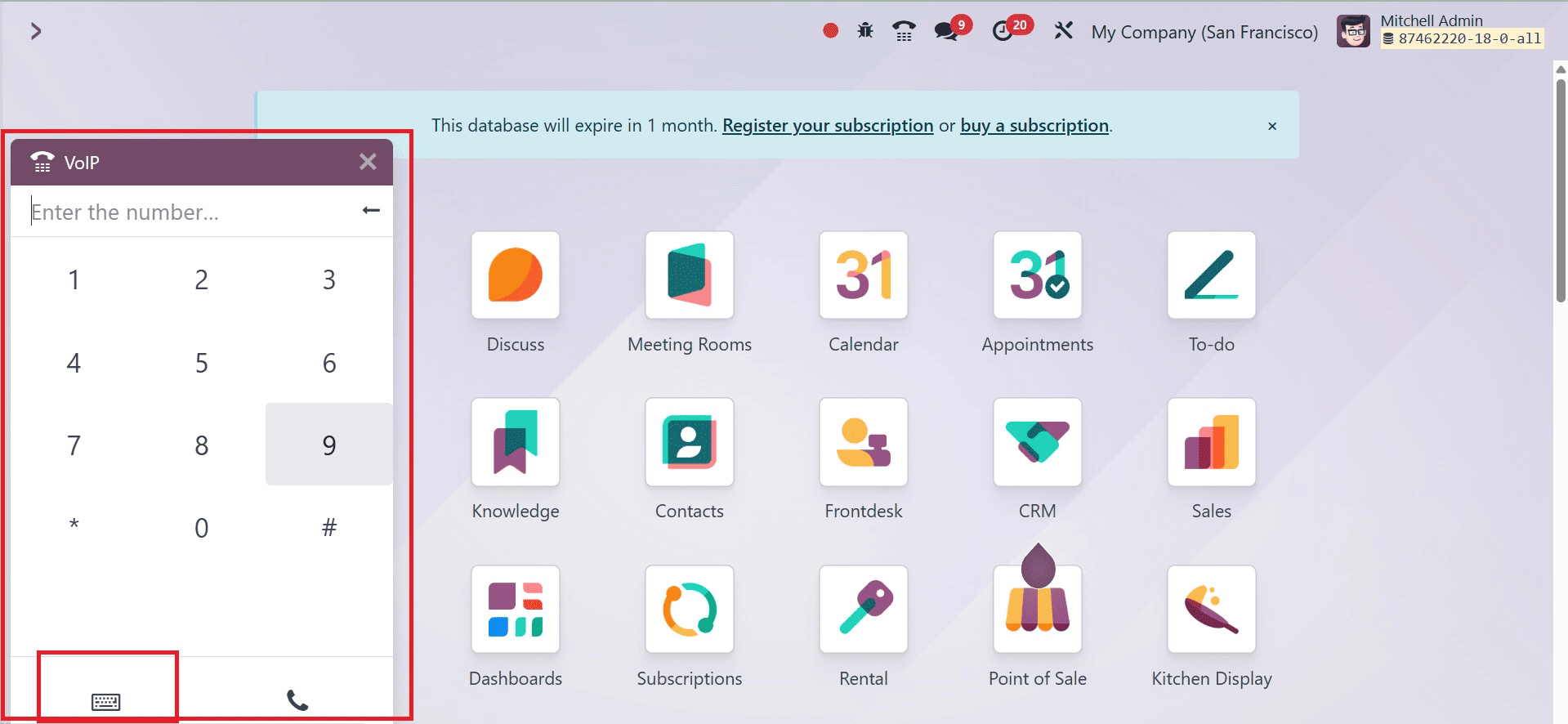The image size is (1568, 724).
Task: Click the red recording indicator dot
Action: pyautogui.click(x=830, y=31)
